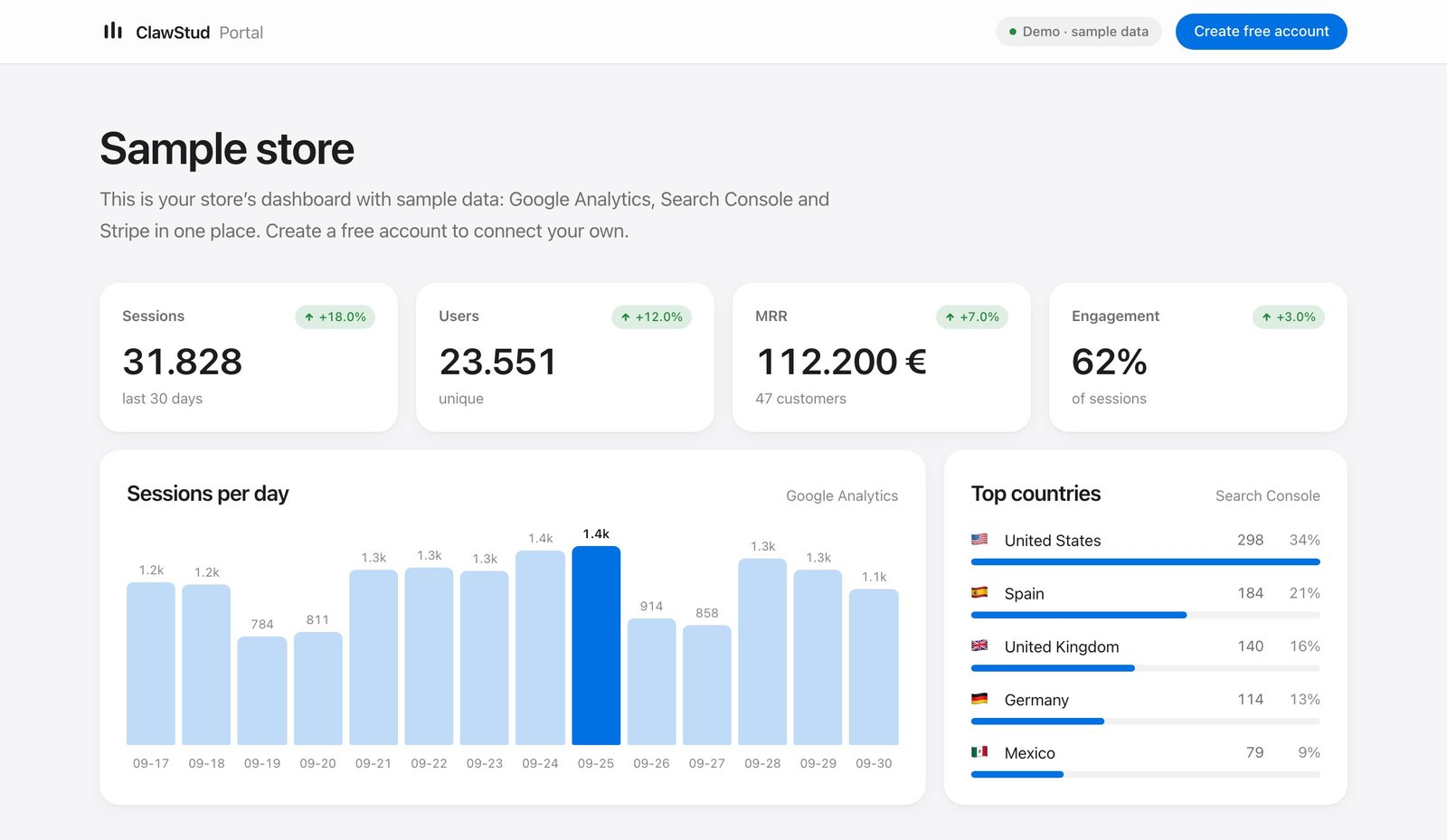
Task: Select the +12.0% Users trend badge
Action: click(x=652, y=316)
